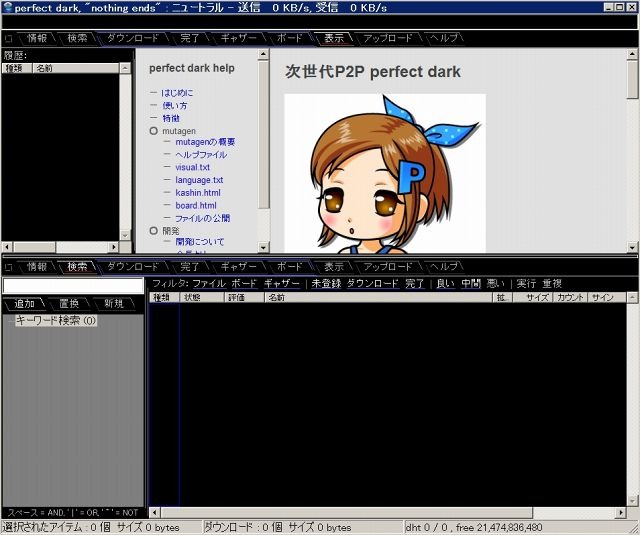Click the pane icon left of lower 情報 tab
Screen dimensions: 640x535
[x=9, y=267]
